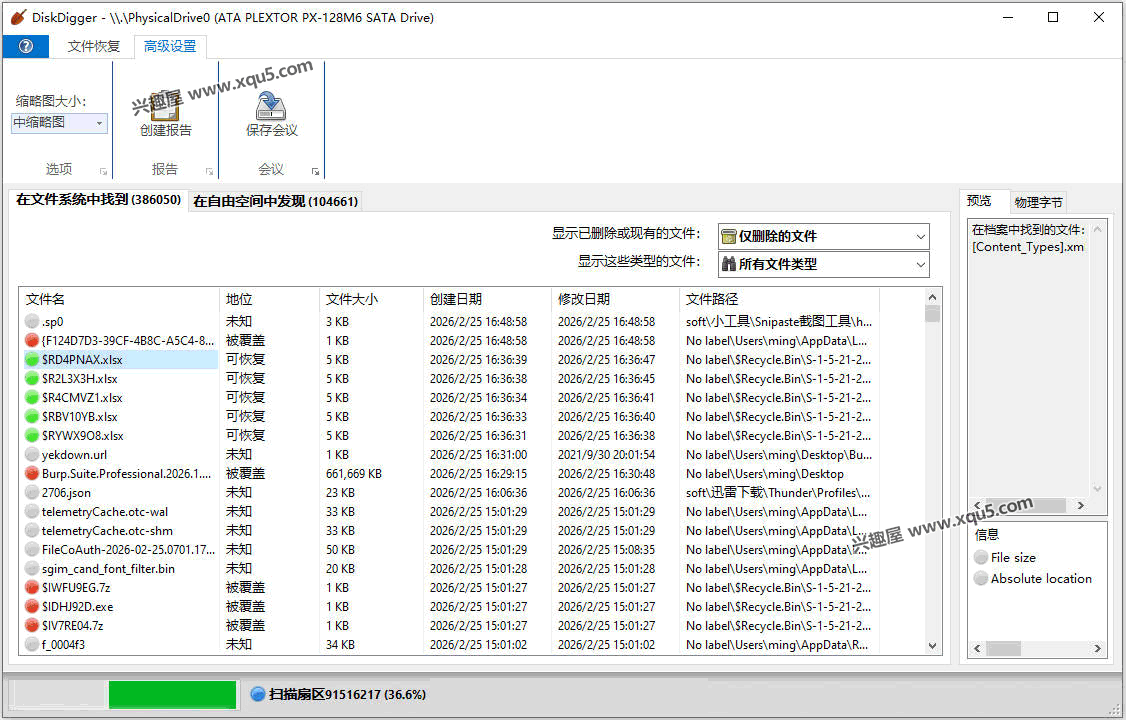Image resolution: width=1126 pixels, height=720 pixels.
Task: Click green status icon of $RD4PNAX.xlsx
Action: click(32, 360)
